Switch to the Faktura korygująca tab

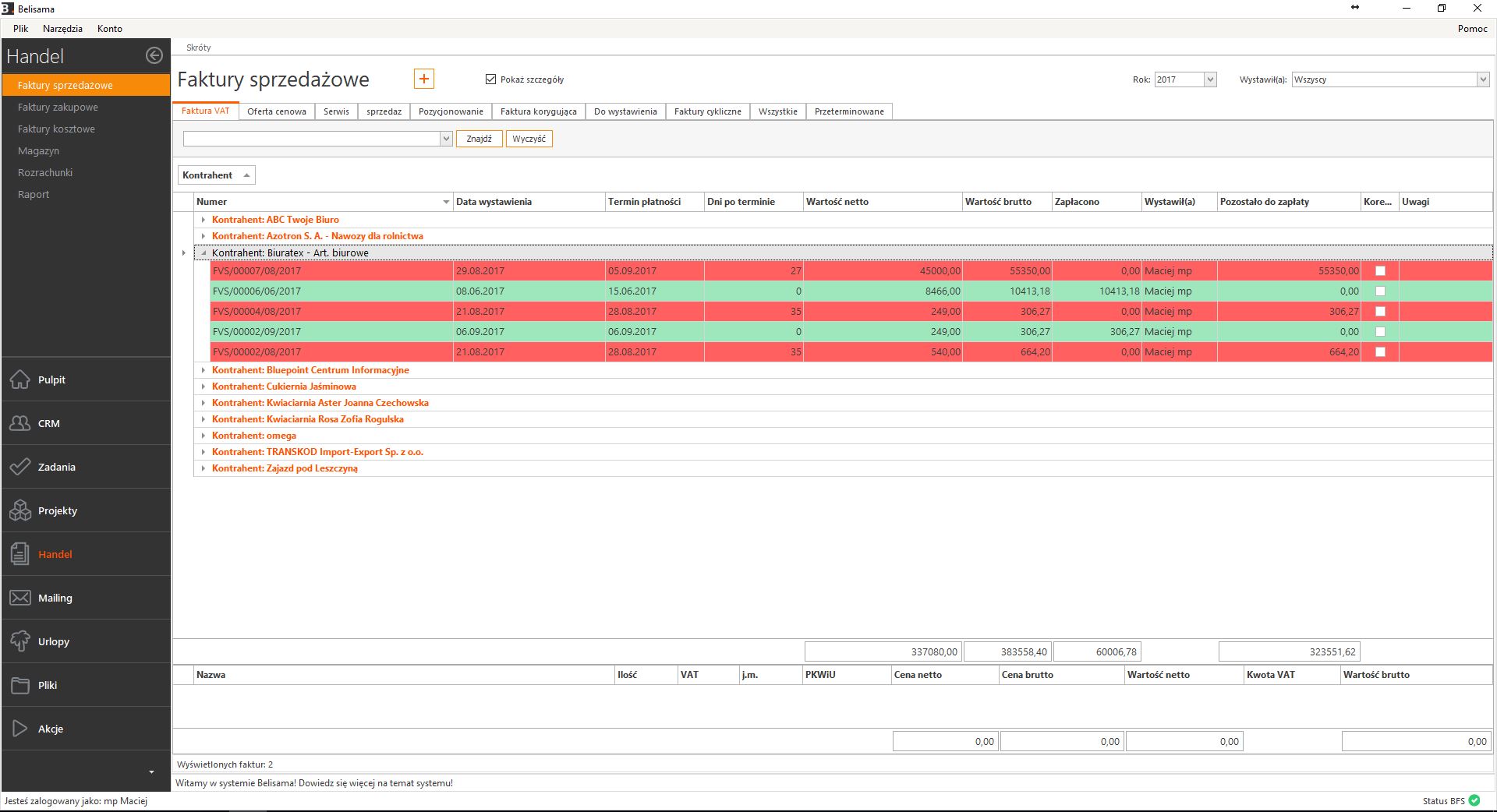pos(538,111)
